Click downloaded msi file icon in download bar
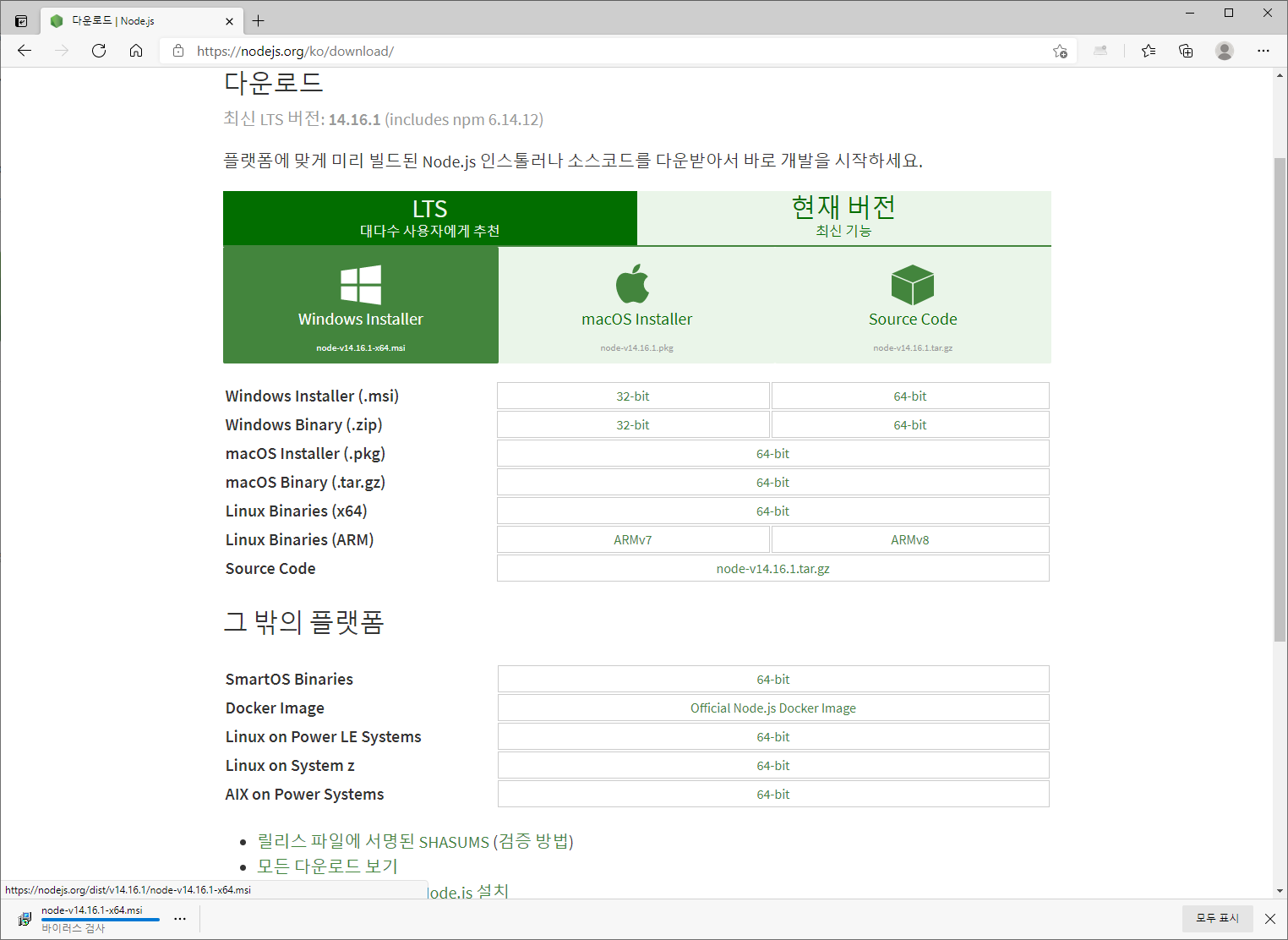The width and height of the screenshot is (1288, 940). pyautogui.click(x=25, y=919)
